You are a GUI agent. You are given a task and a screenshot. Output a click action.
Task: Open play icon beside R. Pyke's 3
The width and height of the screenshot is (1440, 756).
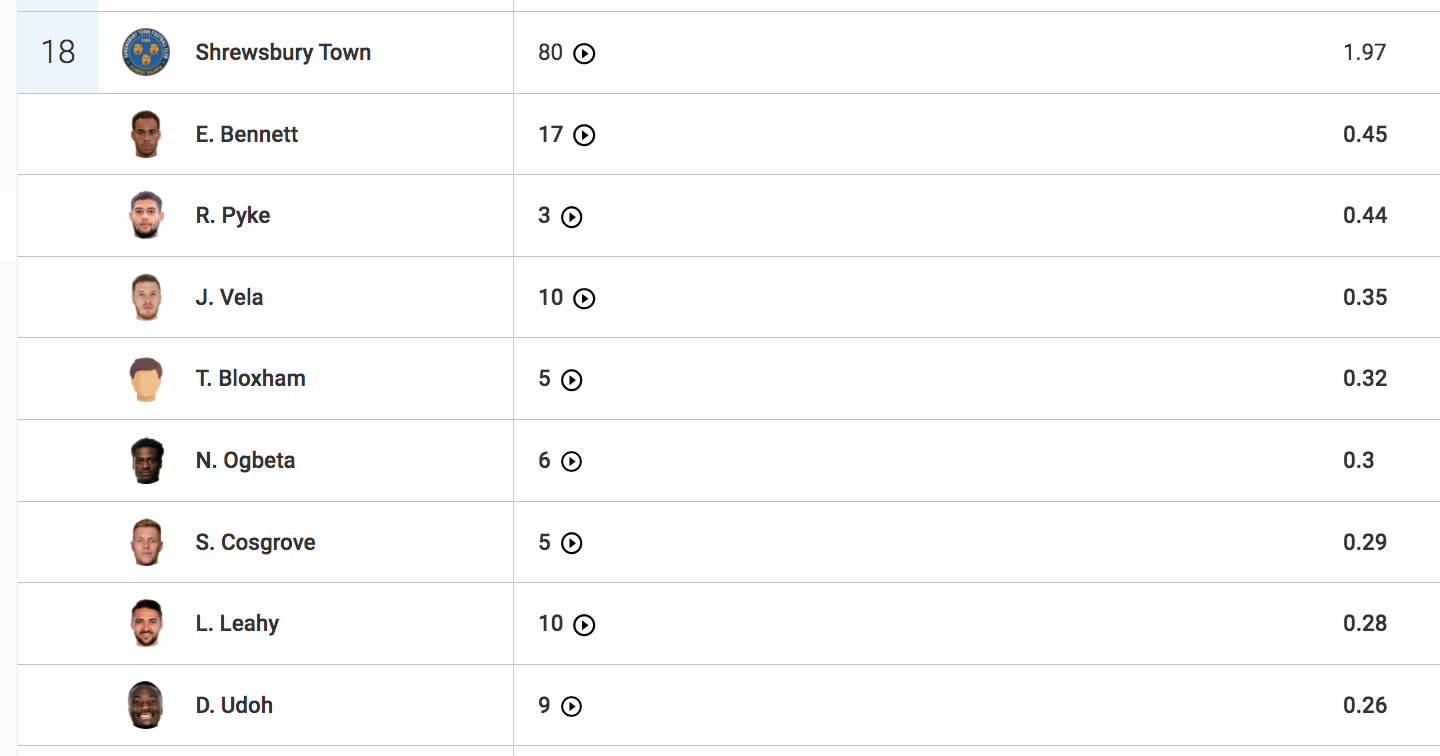(571, 217)
